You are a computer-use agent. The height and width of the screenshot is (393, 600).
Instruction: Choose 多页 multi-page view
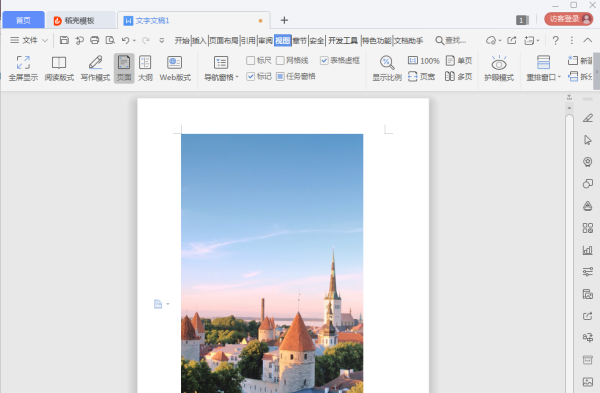tap(458, 77)
